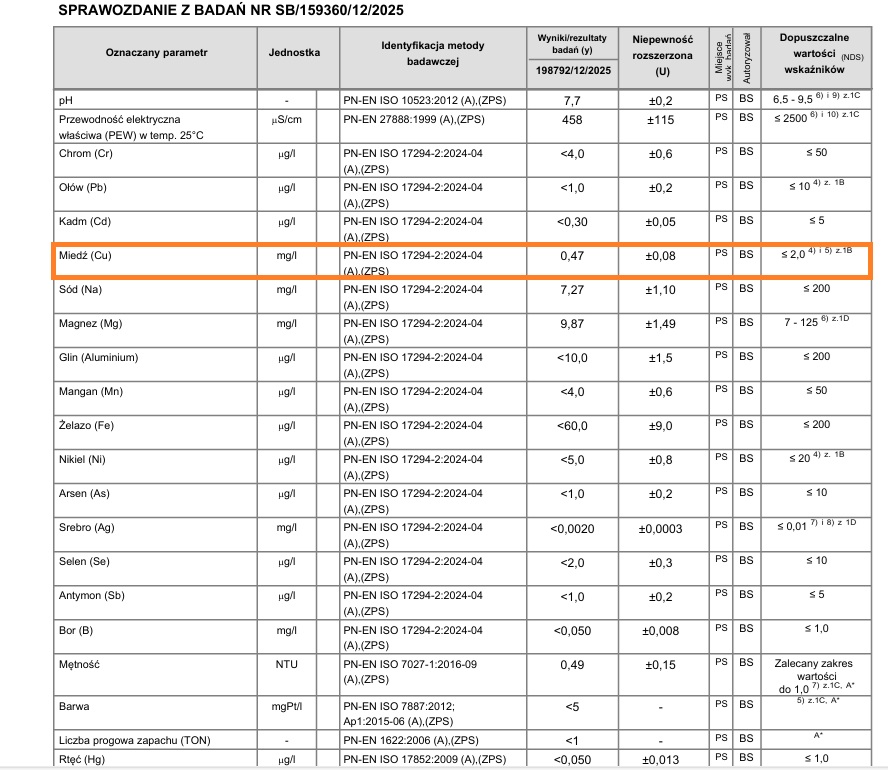
Task: Select the conductivity result 458
Action: pyautogui.click(x=571, y=120)
